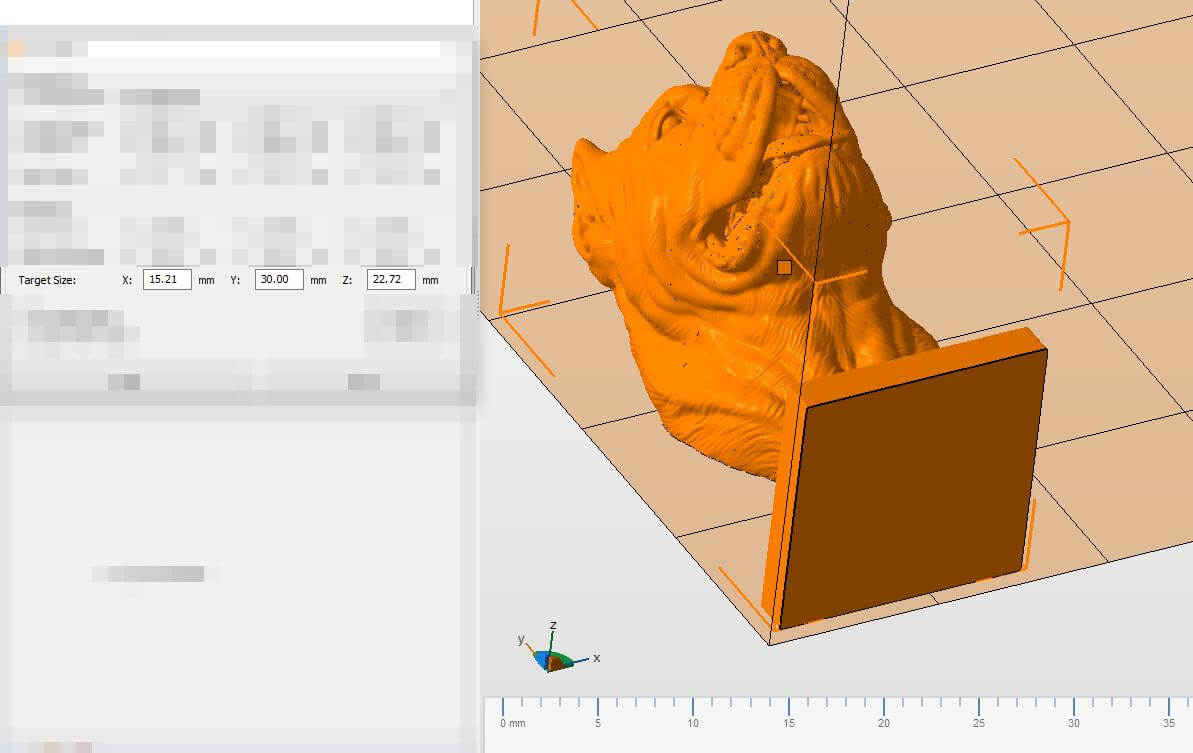Click the y axis label on the gizmo
Screen dimensions: 1193x753
521,639
